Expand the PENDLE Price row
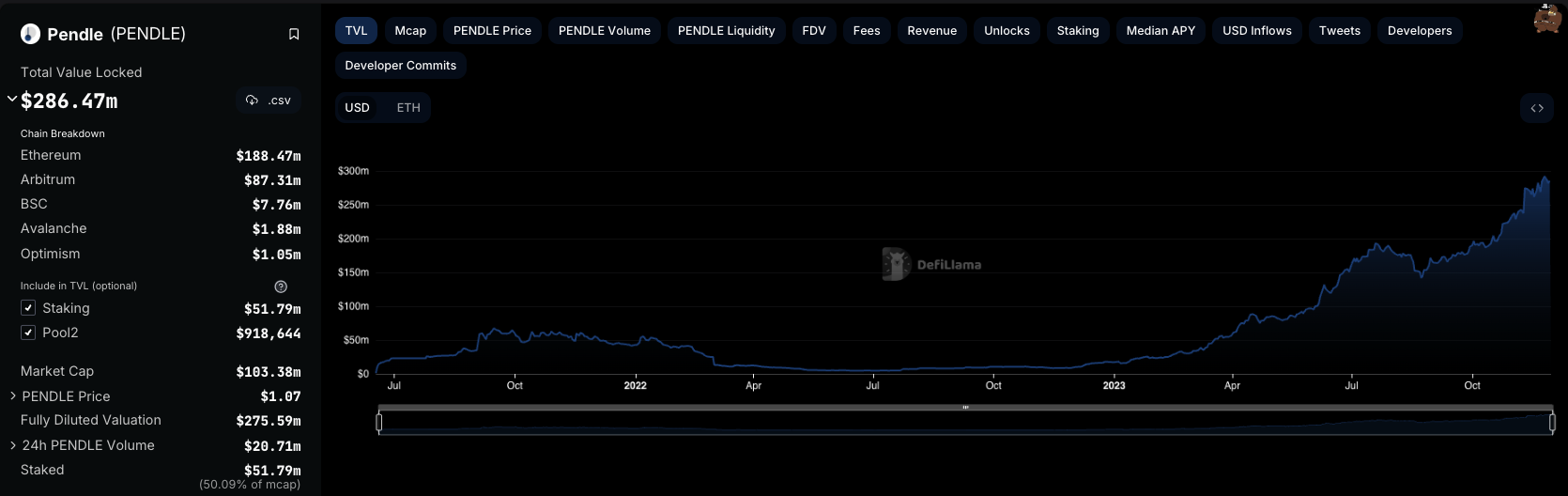1568x496 pixels. (13, 396)
